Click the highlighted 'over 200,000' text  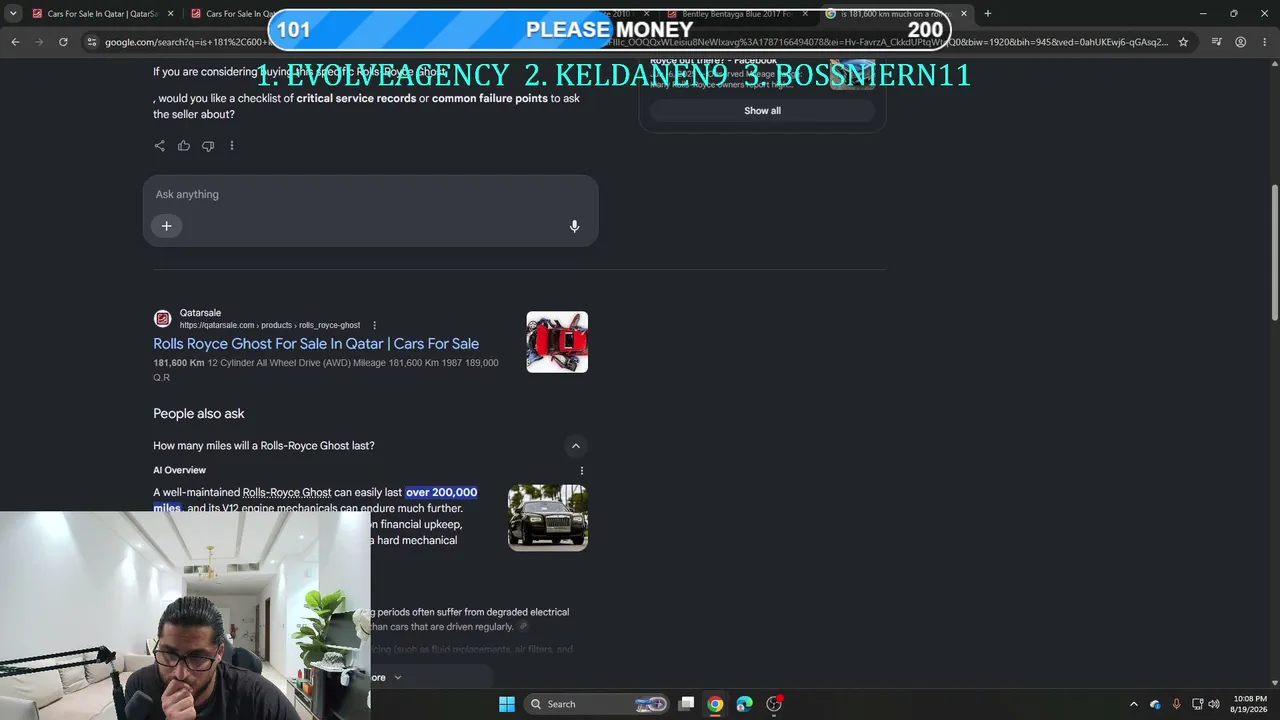441,492
